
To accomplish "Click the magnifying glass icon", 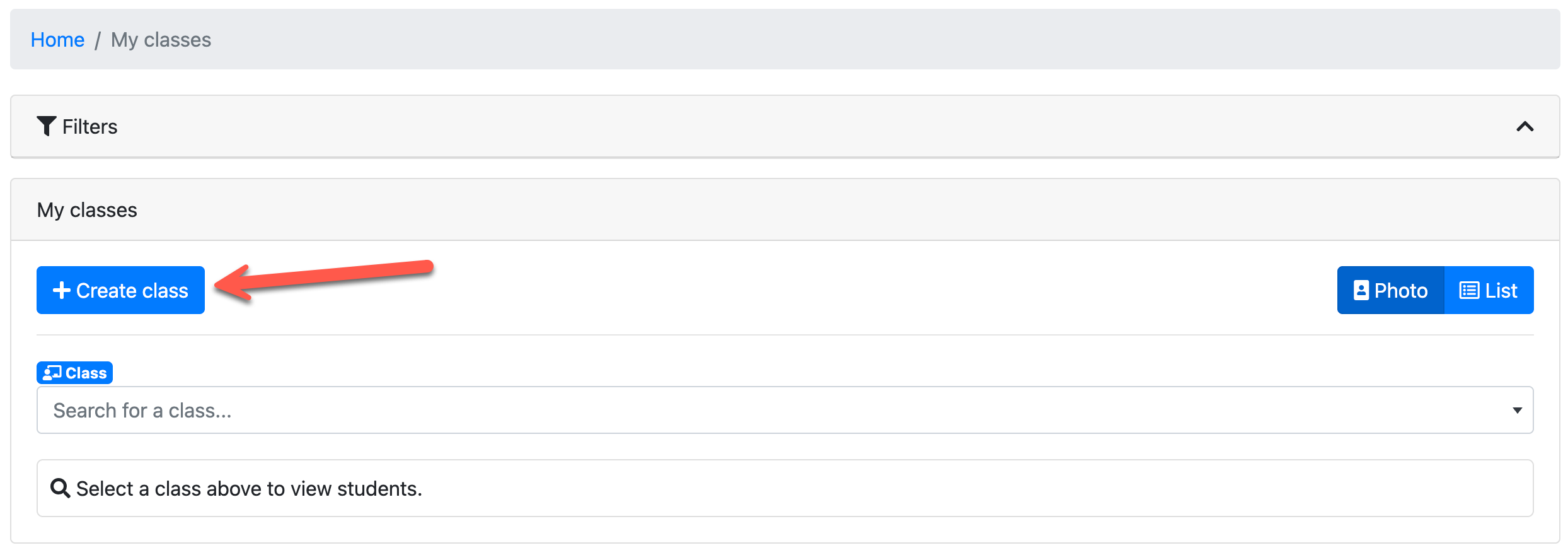I will [60, 488].
